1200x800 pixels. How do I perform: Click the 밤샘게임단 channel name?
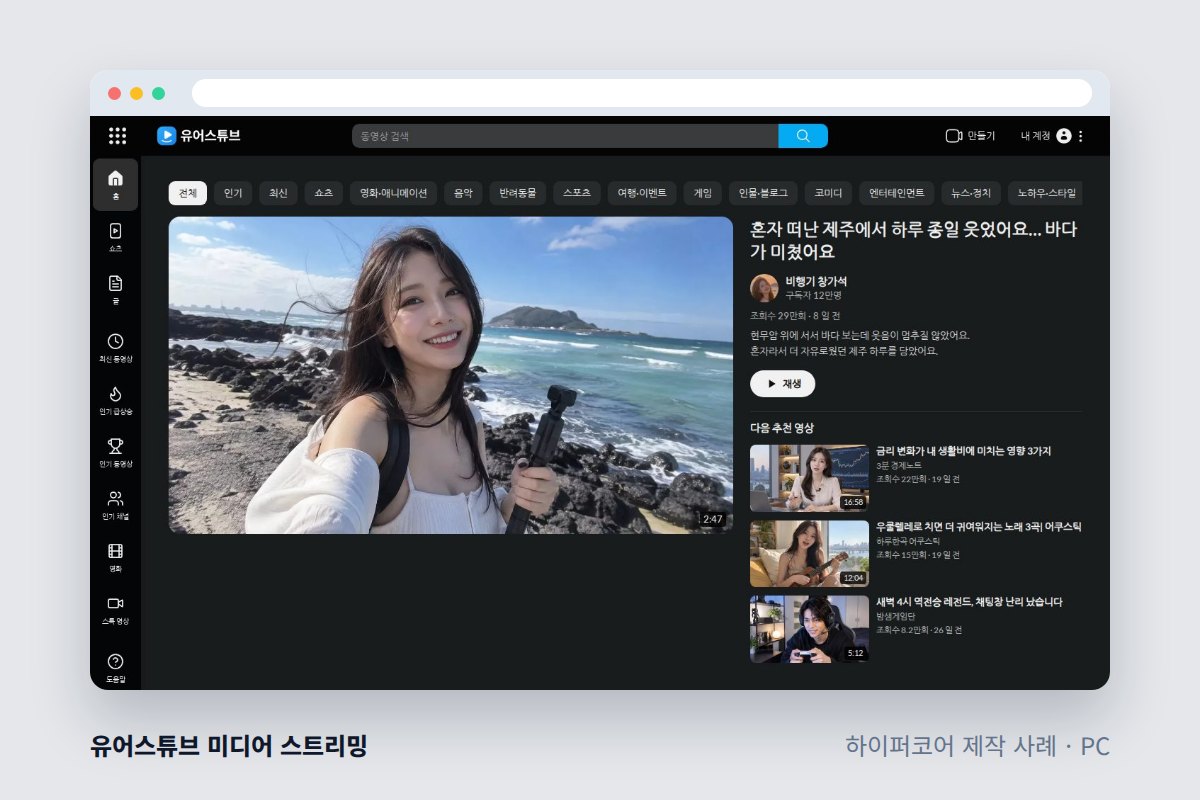pos(896,617)
